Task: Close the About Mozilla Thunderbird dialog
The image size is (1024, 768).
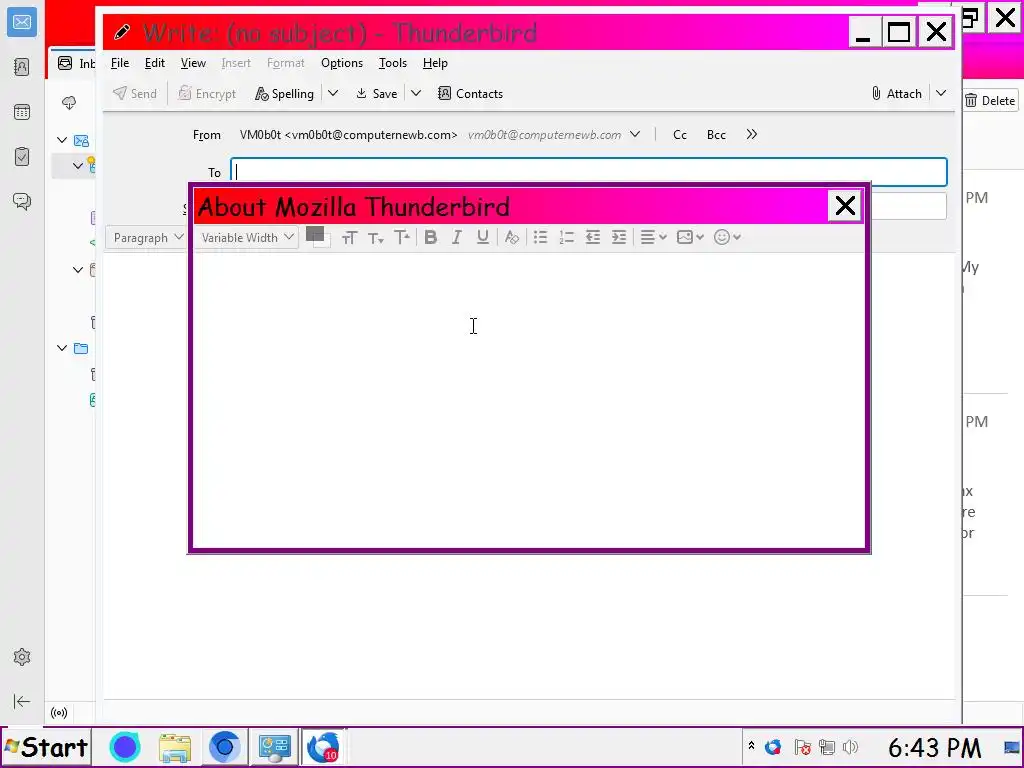Action: [845, 206]
